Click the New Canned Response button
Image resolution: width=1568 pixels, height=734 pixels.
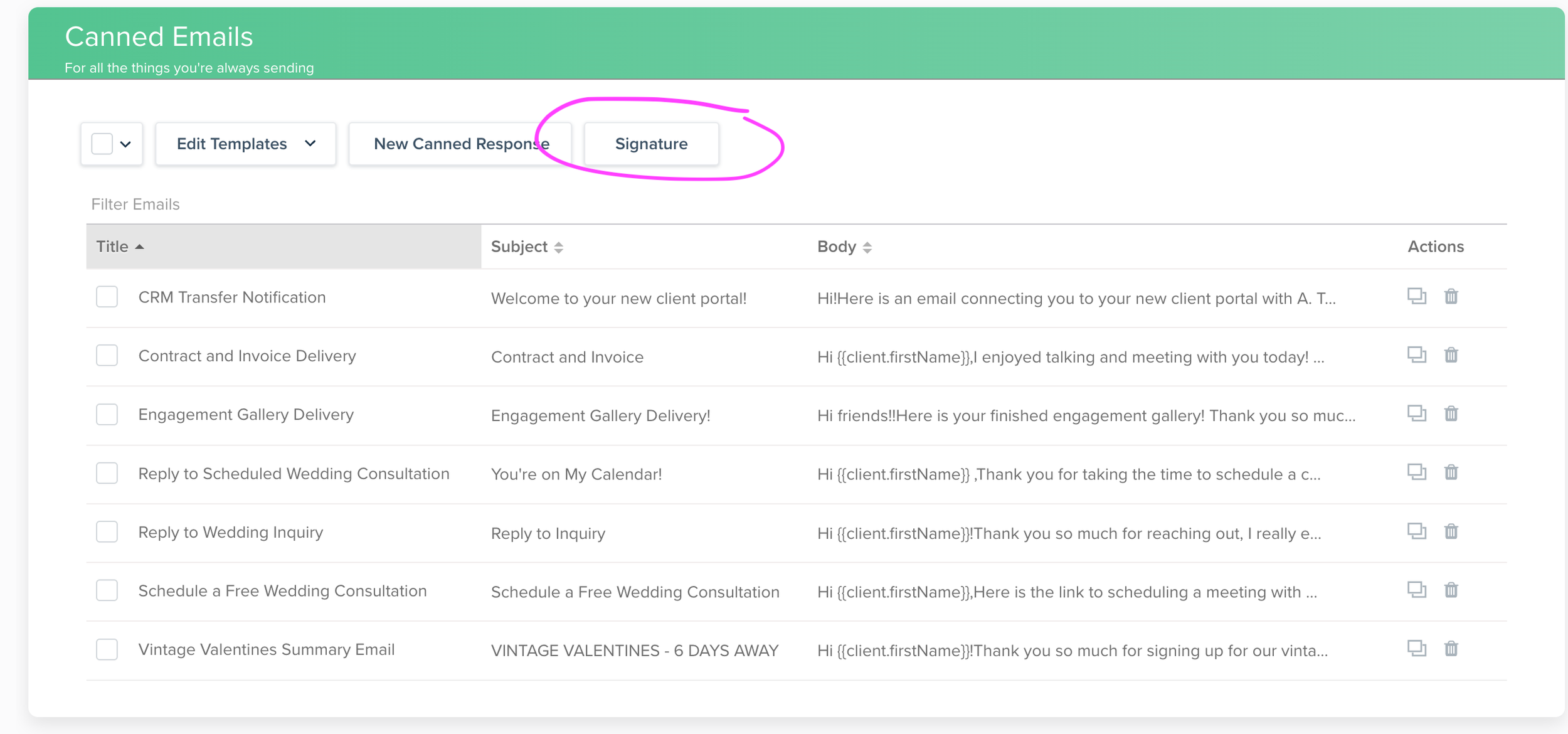(x=460, y=144)
